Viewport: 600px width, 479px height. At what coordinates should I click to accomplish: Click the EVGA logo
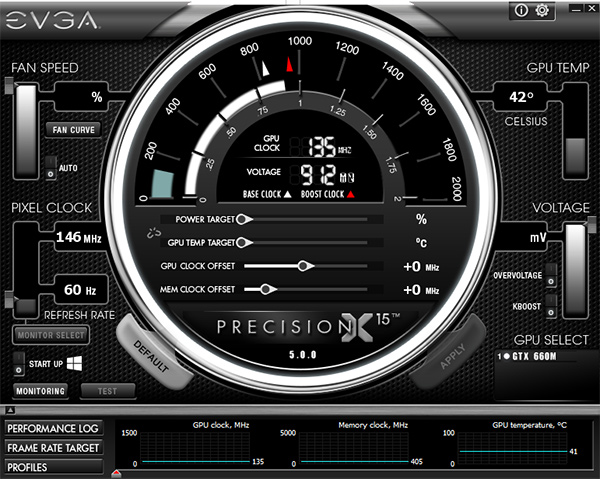[x=52, y=20]
